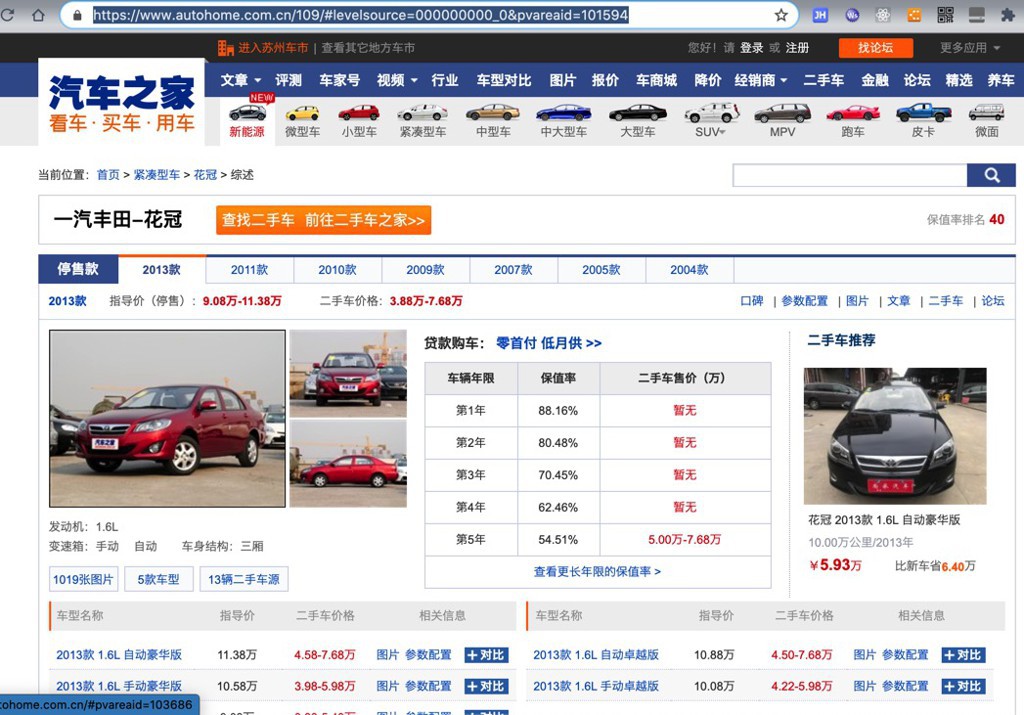The height and width of the screenshot is (715, 1024).
Task: Add 2013款 1.6L 自动豪华版 to compare
Action: [x=486, y=655]
